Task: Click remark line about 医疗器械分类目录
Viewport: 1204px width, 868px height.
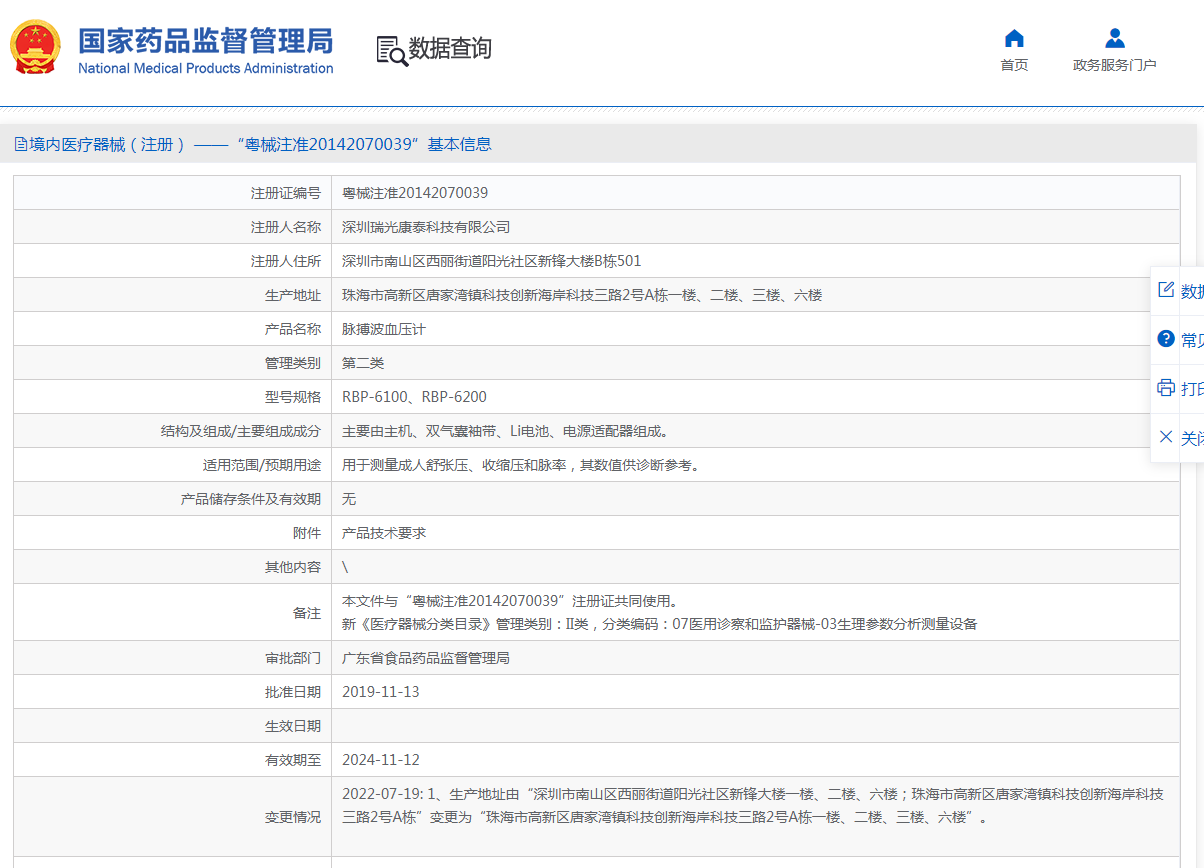Action: (x=660, y=624)
